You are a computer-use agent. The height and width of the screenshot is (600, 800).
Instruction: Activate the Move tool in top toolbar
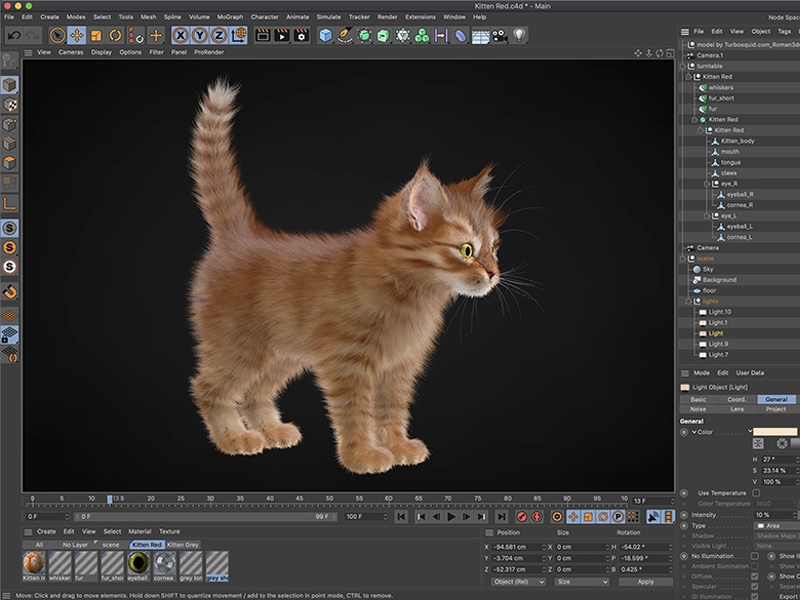[77, 35]
